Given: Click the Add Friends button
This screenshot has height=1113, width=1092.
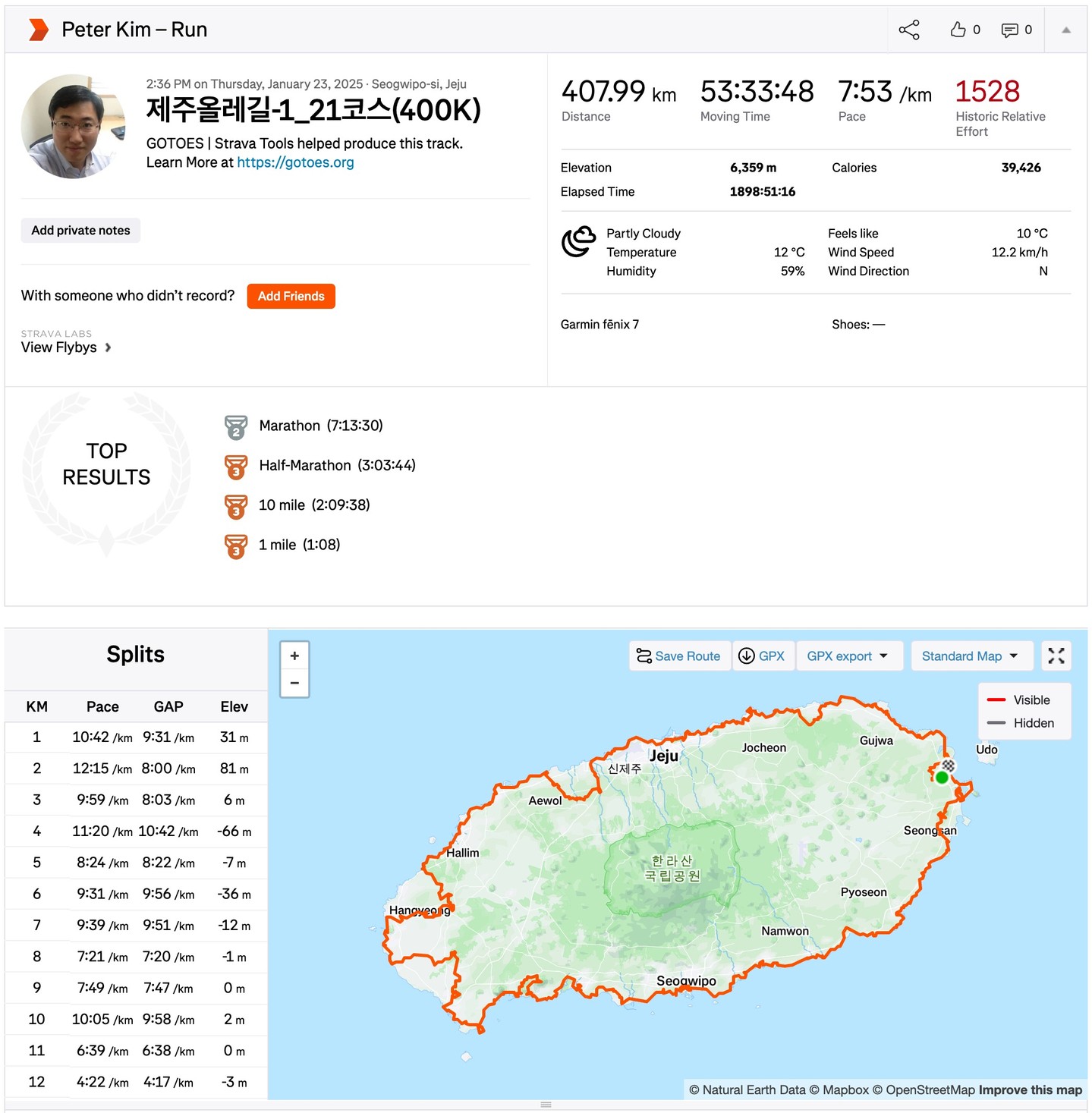Looking at the screenshot, I should point(291,296).
